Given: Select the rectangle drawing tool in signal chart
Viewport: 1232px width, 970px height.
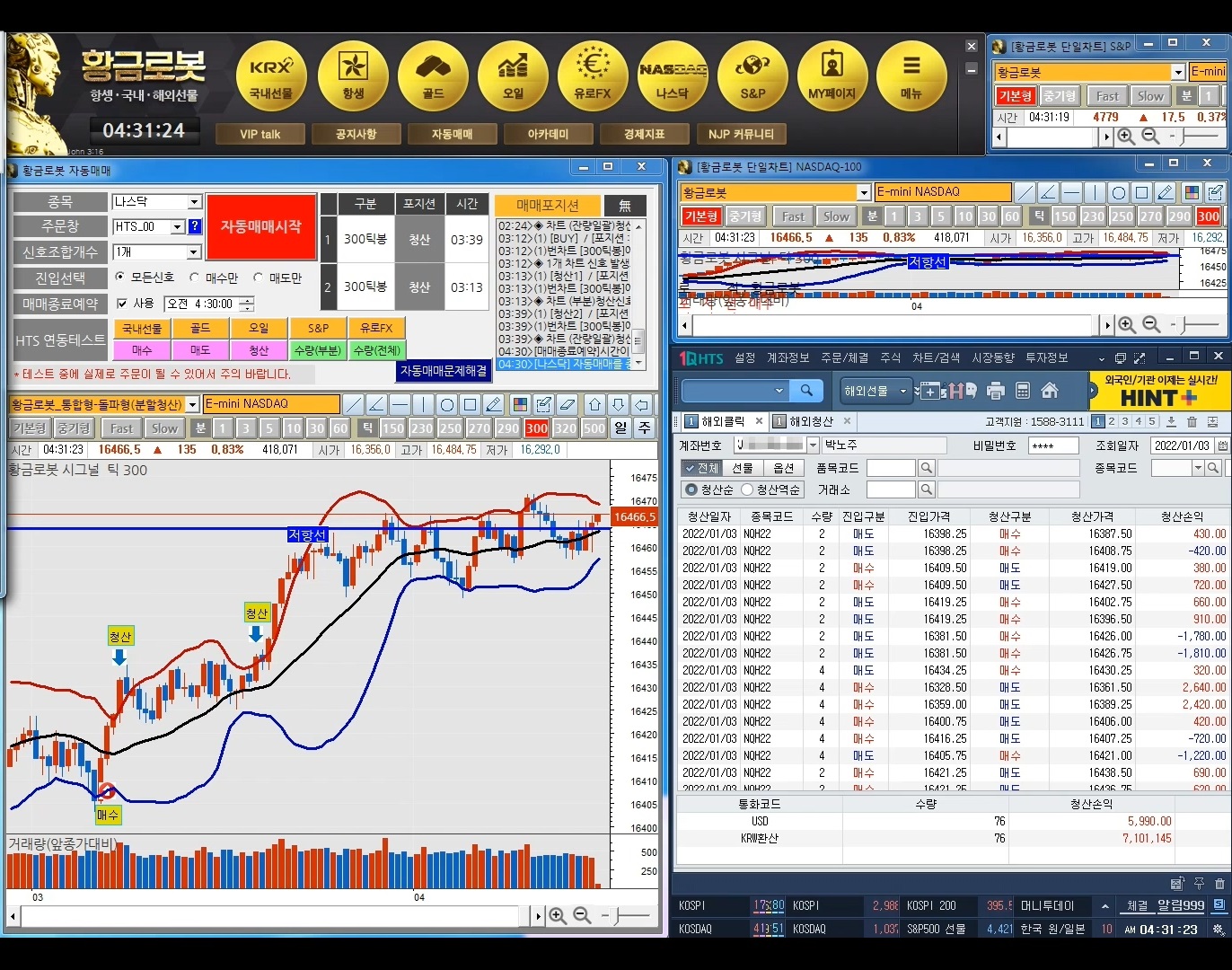Looking at the screenshot, I should [x=471, y=404].
